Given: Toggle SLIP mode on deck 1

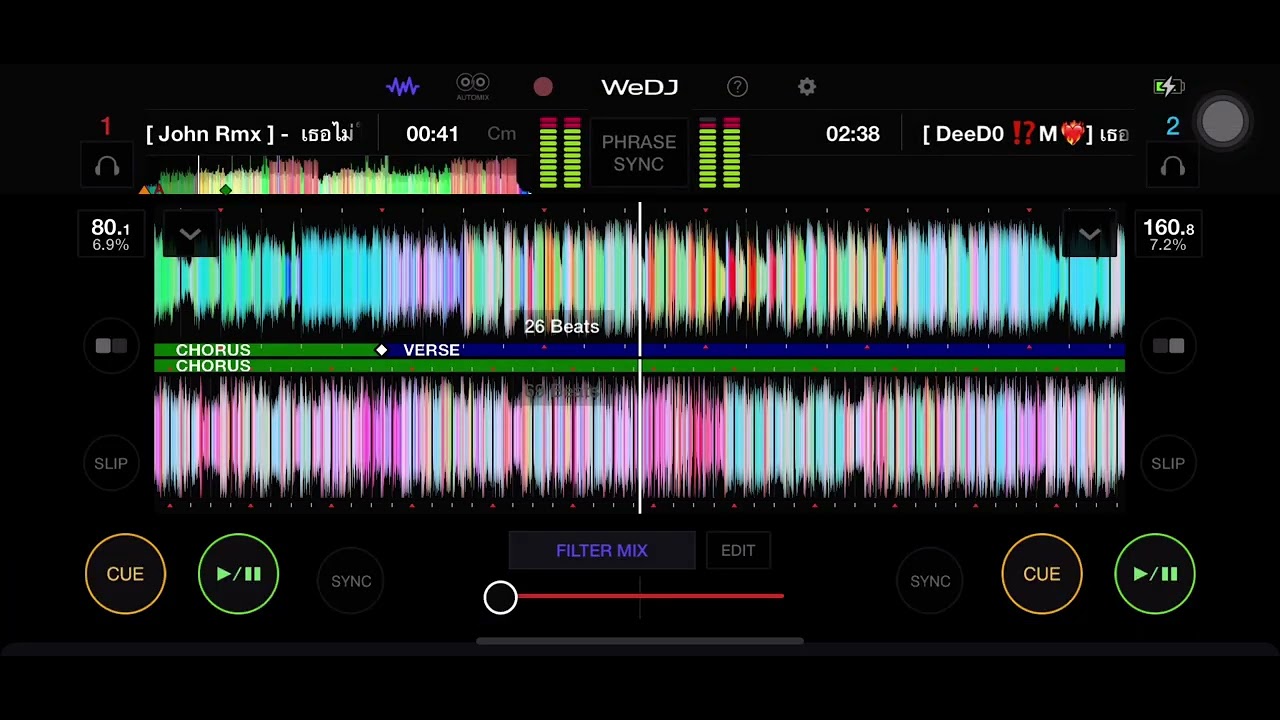Looking at the screenshot, I should pyautogui.click(x=111, y=463).
